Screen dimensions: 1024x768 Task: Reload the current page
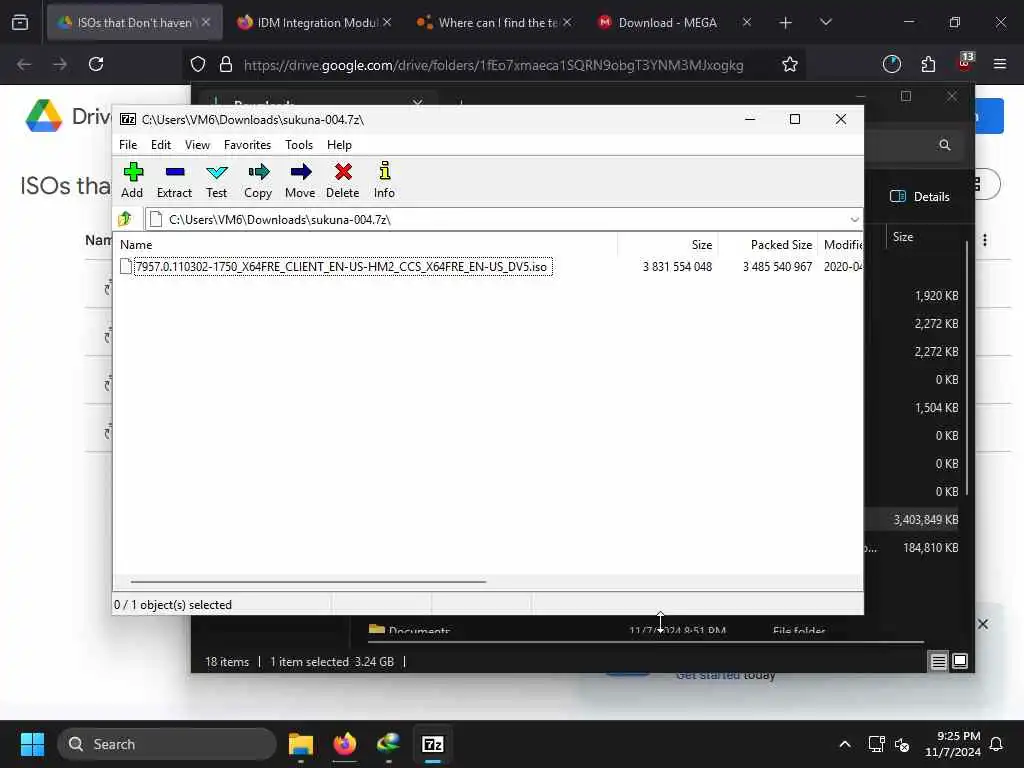pos(96,64)
